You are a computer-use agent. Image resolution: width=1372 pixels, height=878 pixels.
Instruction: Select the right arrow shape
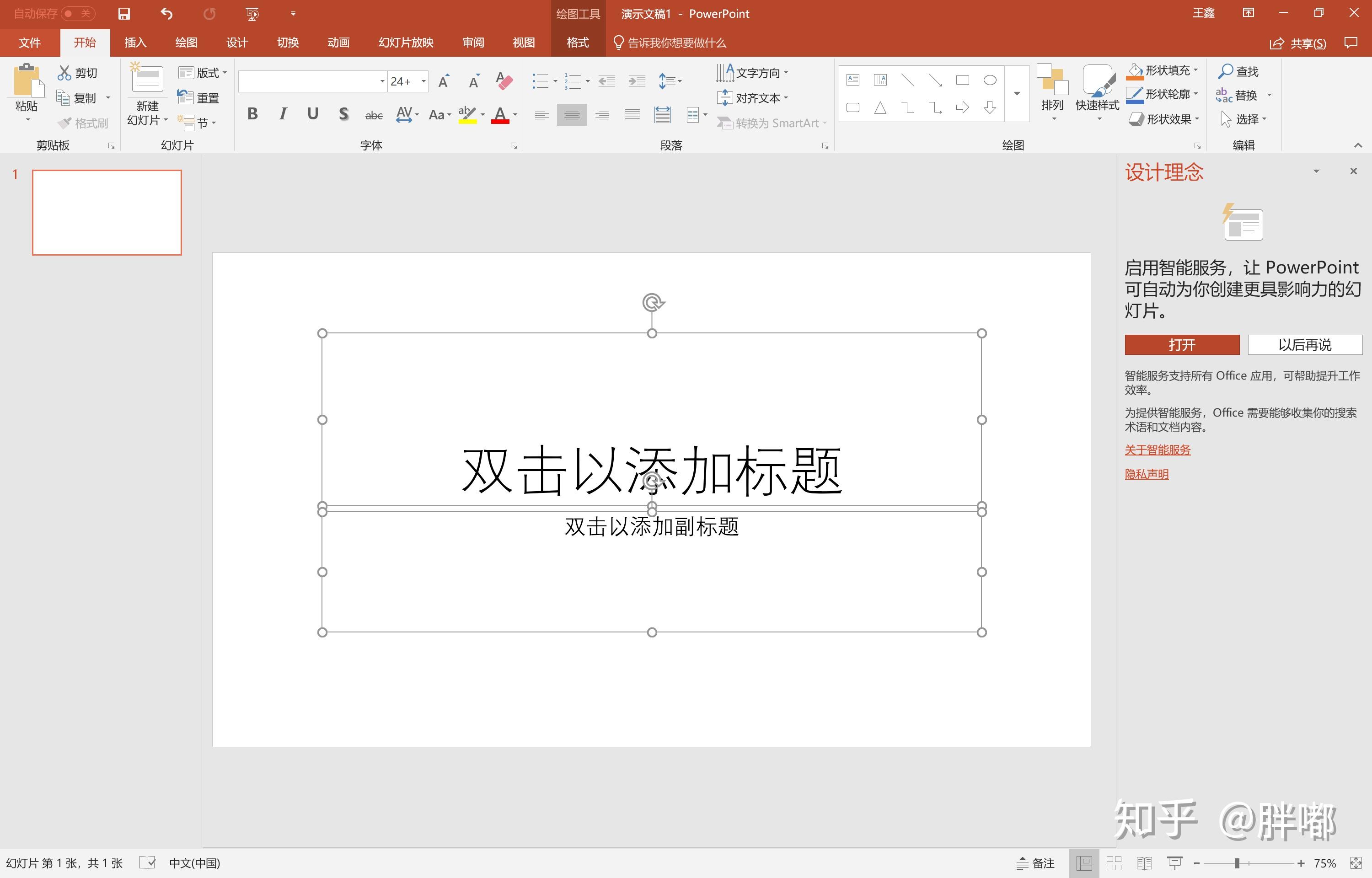coord(963,107)
